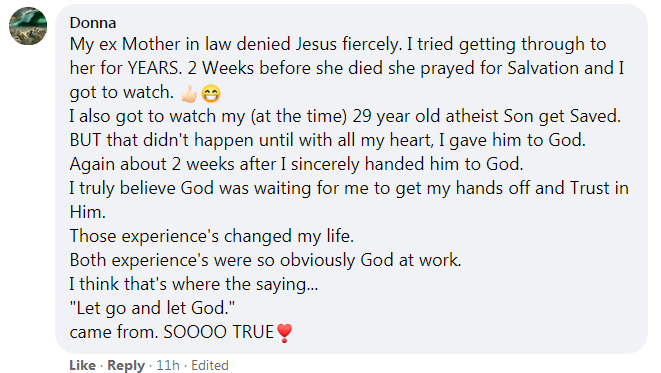Open Donna's profile picture avatar
Viewport: 661px width, 373px height.
[28, 26]
